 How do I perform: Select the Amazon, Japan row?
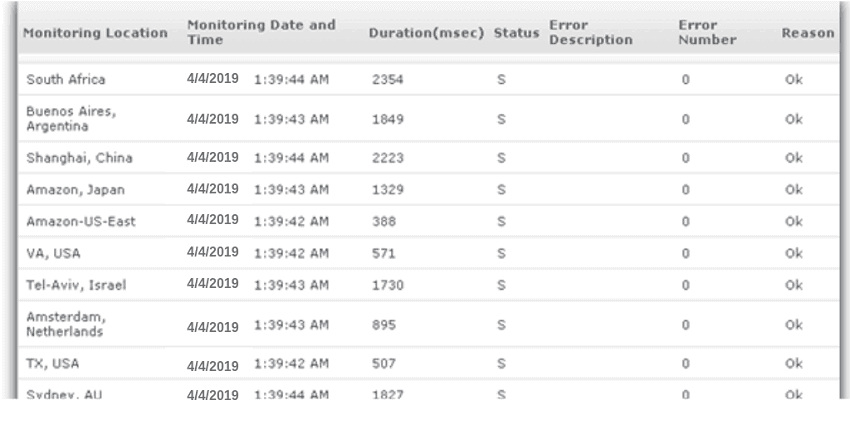[x=428, y=190]
